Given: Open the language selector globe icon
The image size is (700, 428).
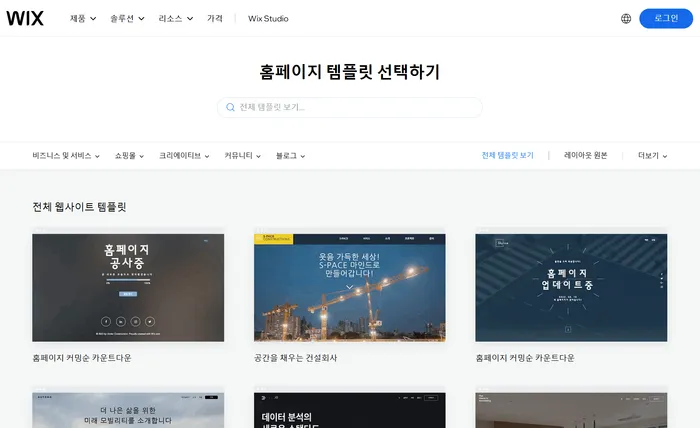Looking at the screenshot, I should coord(626,18).
